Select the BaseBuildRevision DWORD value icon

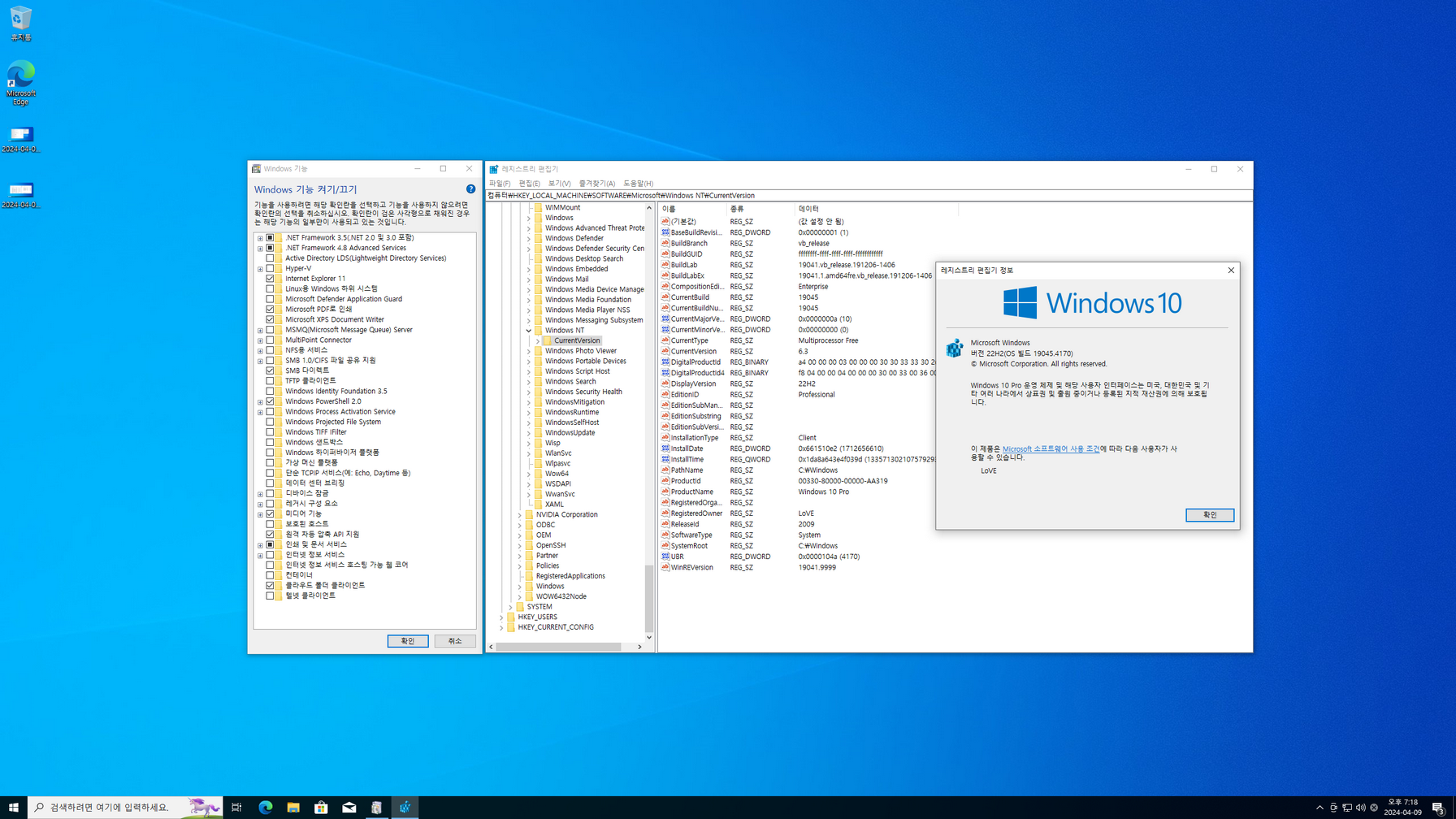665,232
